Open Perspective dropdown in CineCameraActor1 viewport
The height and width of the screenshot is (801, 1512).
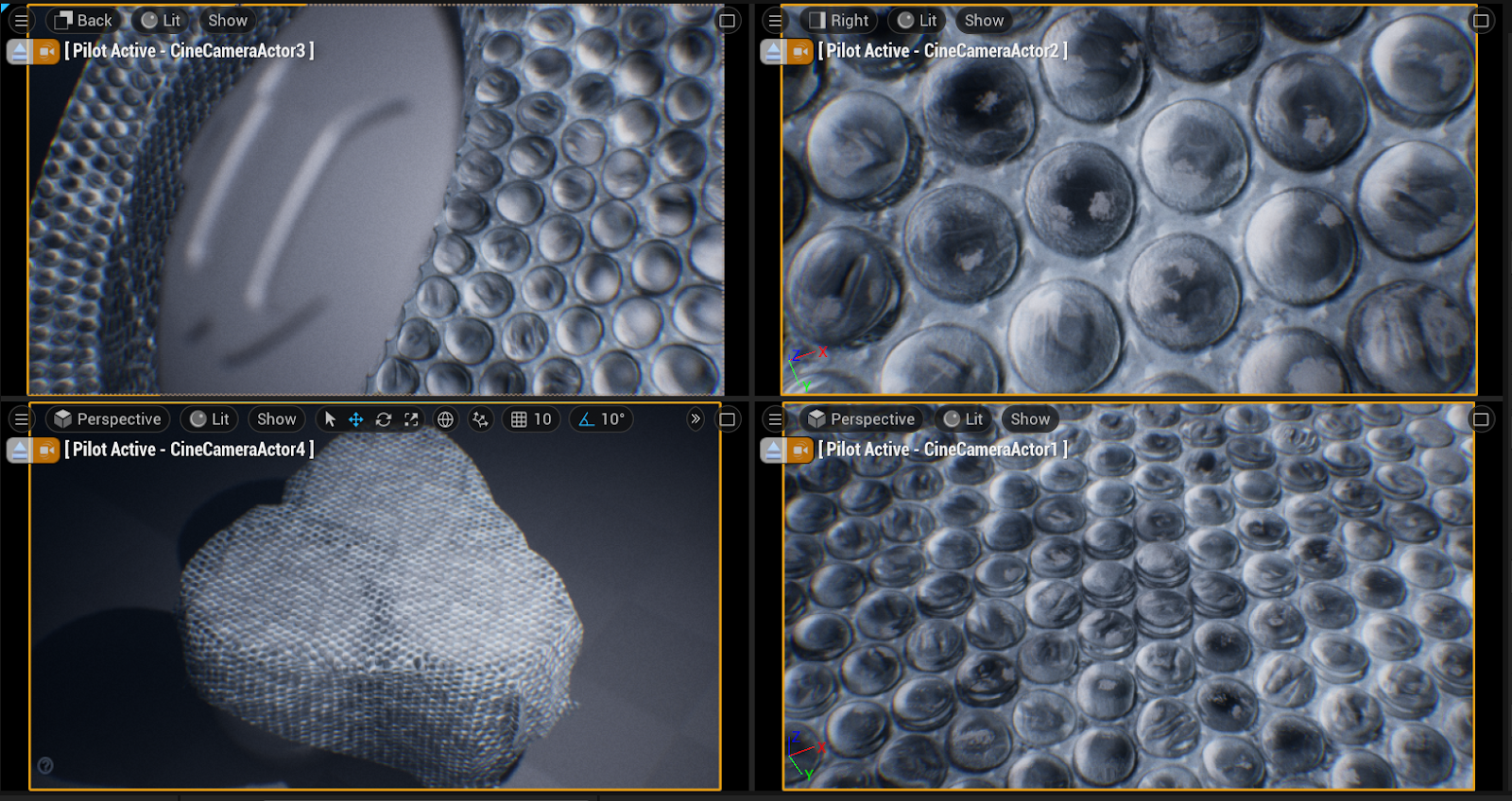(x=862, y=418)
